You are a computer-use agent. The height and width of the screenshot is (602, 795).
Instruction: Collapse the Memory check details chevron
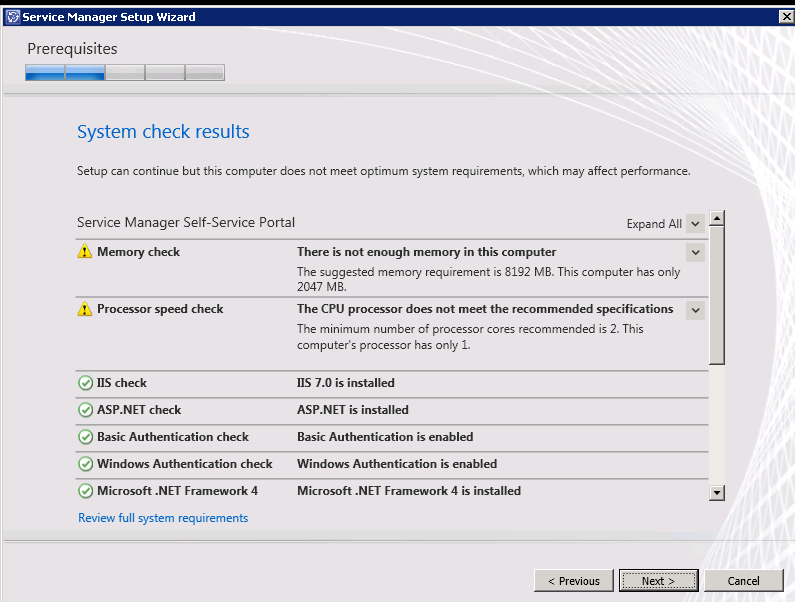(696, 253)
